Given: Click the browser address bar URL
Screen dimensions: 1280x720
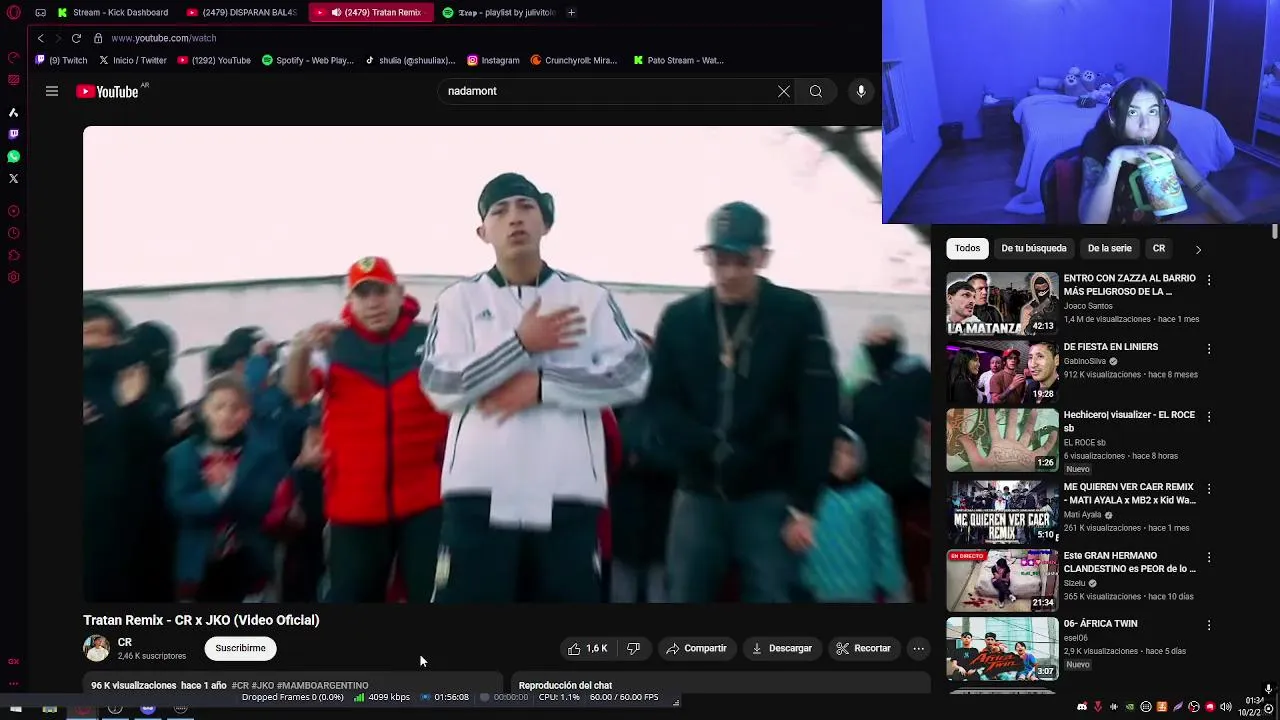Looking at the screenshot, I should 163,38.
